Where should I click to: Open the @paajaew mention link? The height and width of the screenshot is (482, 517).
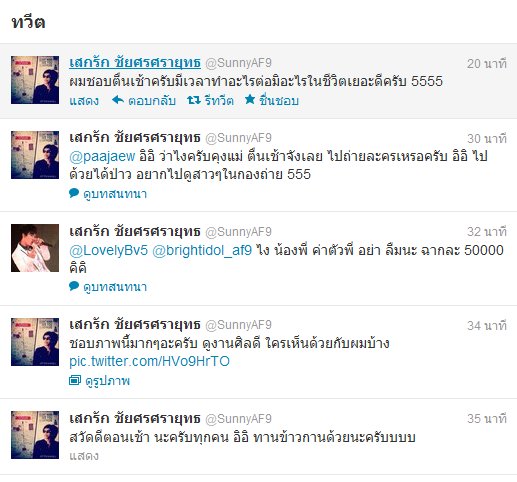pyautogui.click(x=102, y=156)
